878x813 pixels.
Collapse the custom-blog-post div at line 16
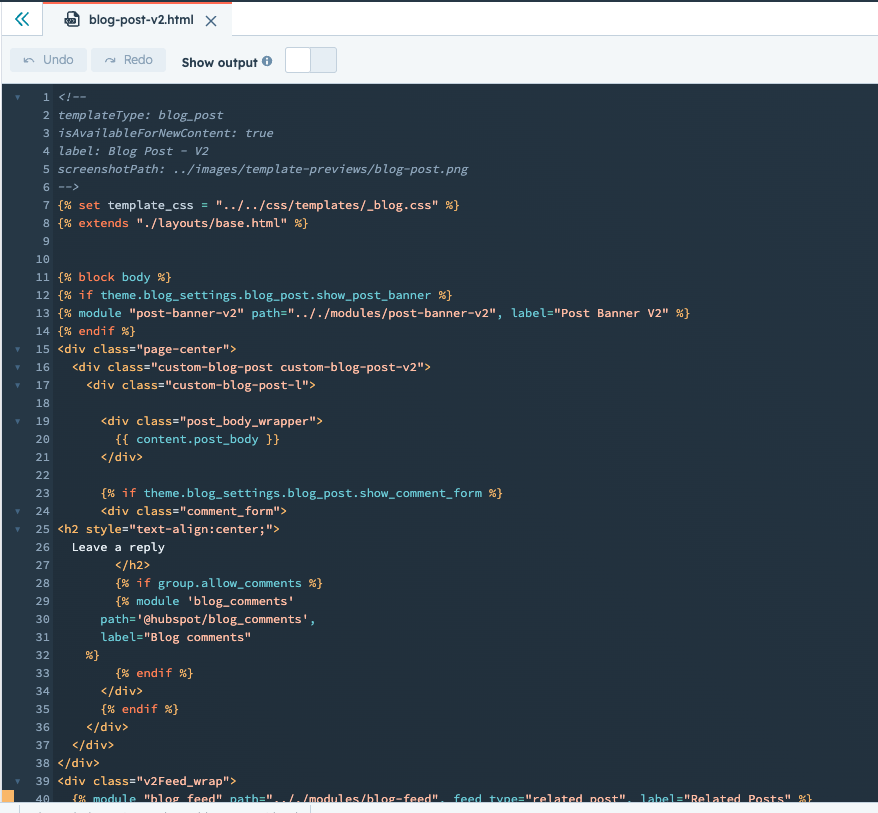(x=17, y=367)
